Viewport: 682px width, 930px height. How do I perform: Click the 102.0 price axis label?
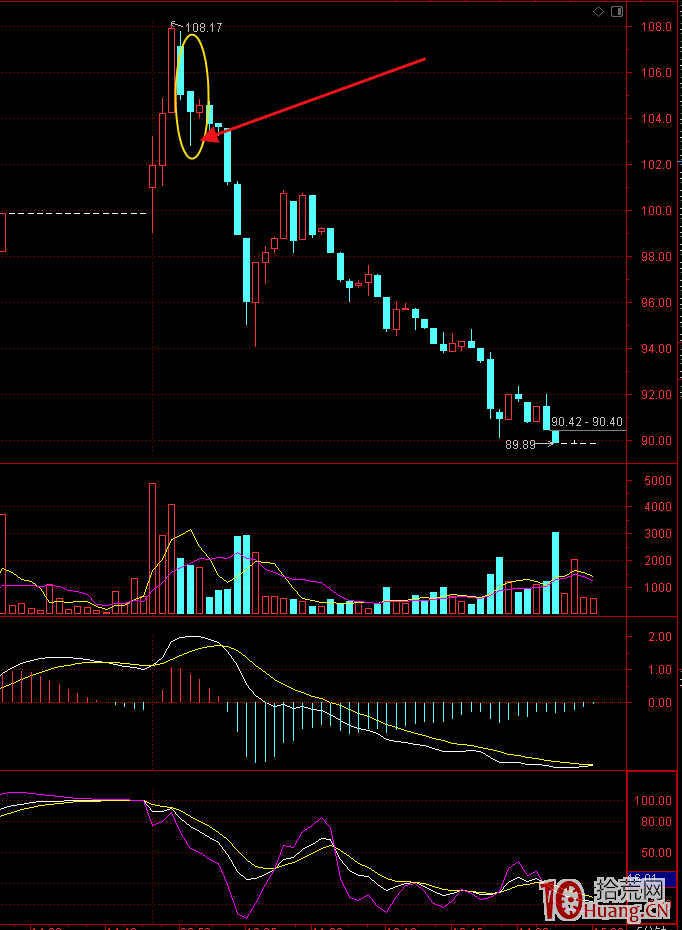coord(656,164)
